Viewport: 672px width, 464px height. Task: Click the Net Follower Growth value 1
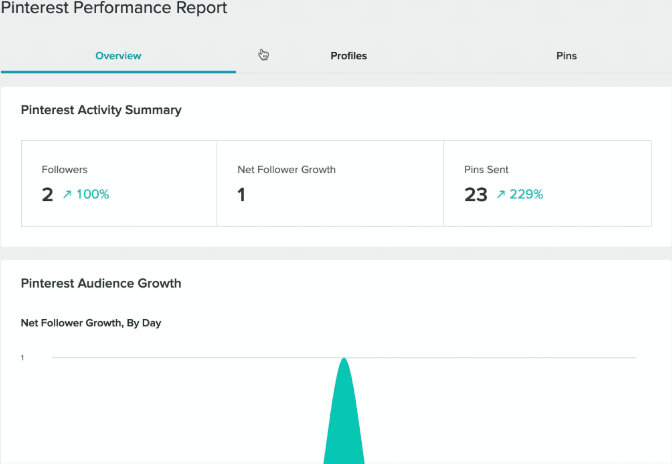tap(242, 195)
